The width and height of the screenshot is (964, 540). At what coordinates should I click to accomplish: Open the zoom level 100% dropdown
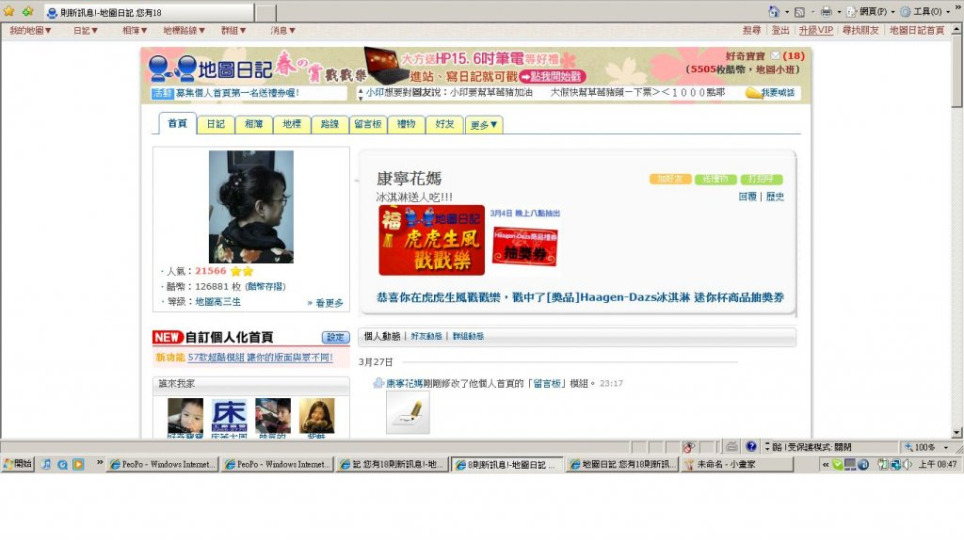click(x=929, y=447)
